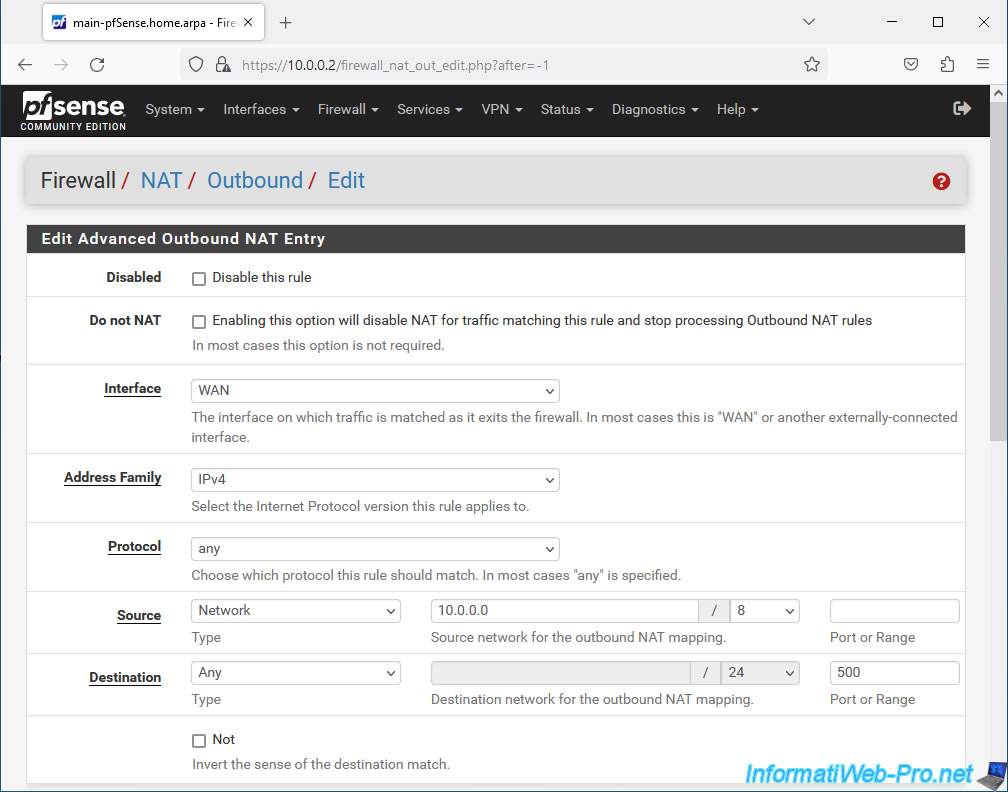Open the Services menu
Image resolution: width=1008 pixels, height=792 pixels.
pyautogui.click(x=429, y=109)
